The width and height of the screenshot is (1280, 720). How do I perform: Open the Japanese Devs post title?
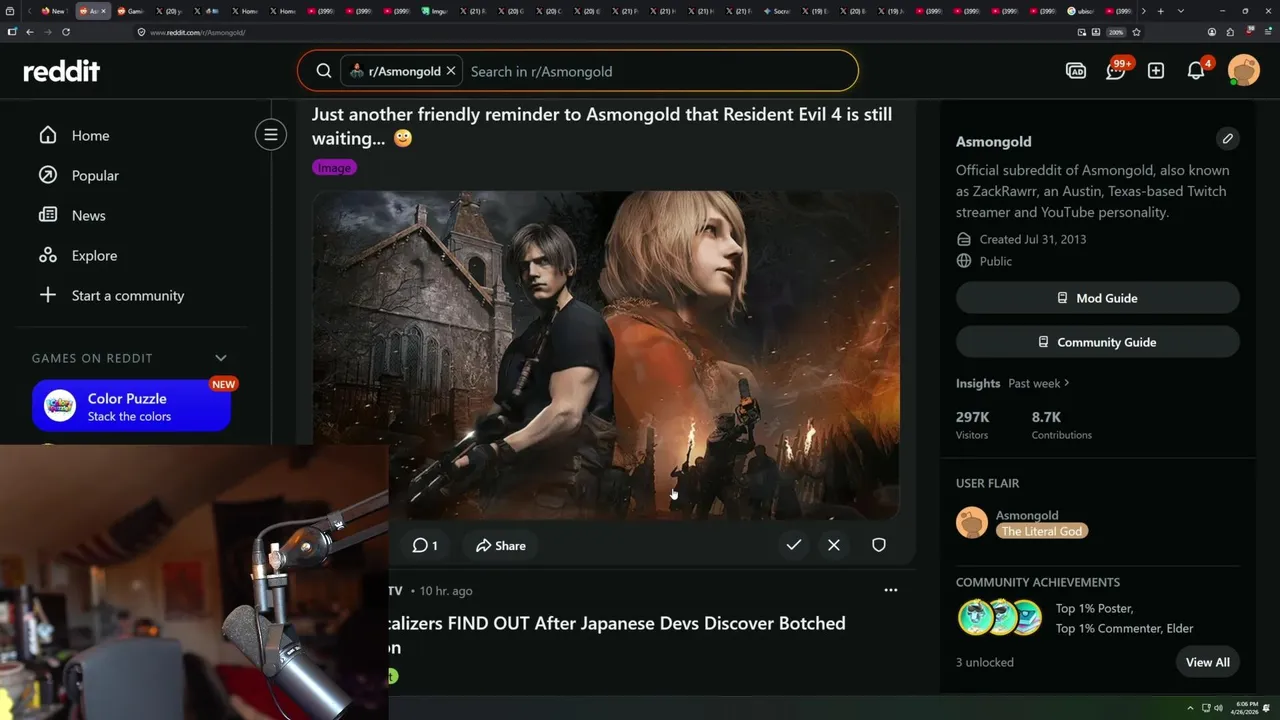click(618, 635)
